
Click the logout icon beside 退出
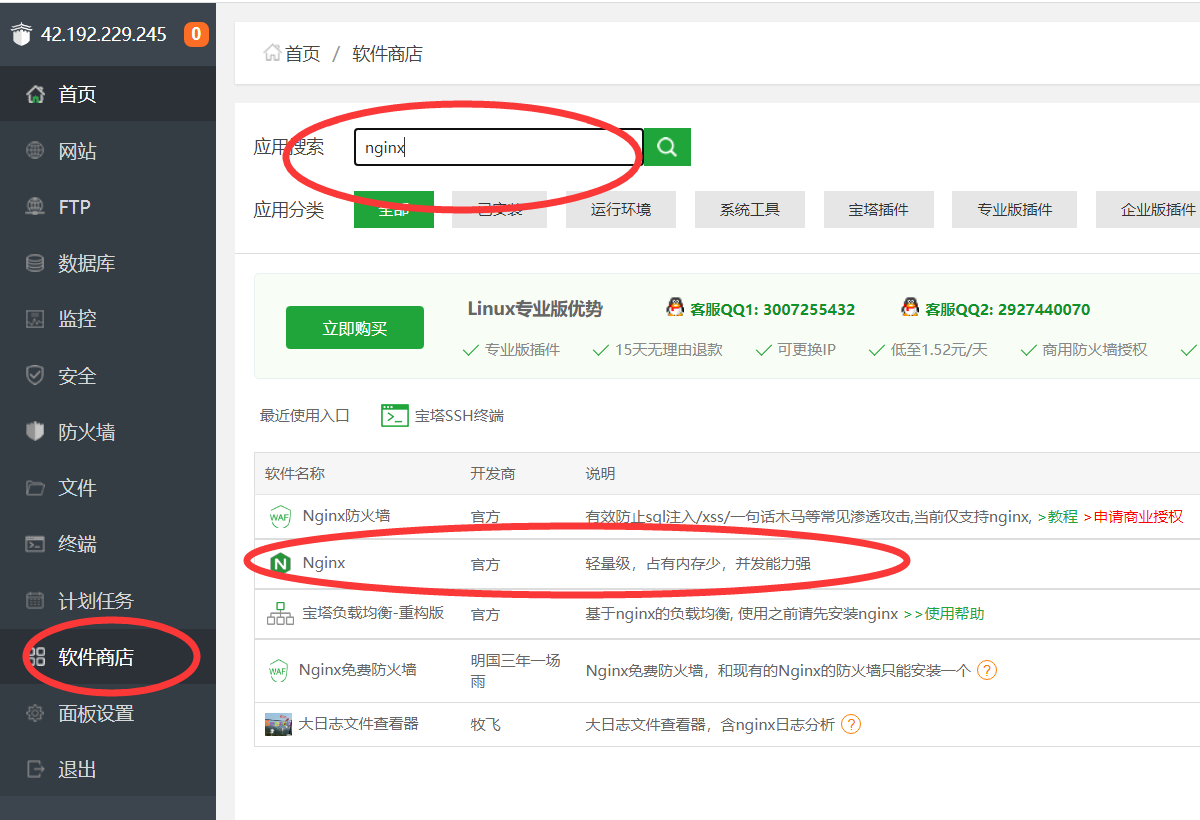coord(35,769)
